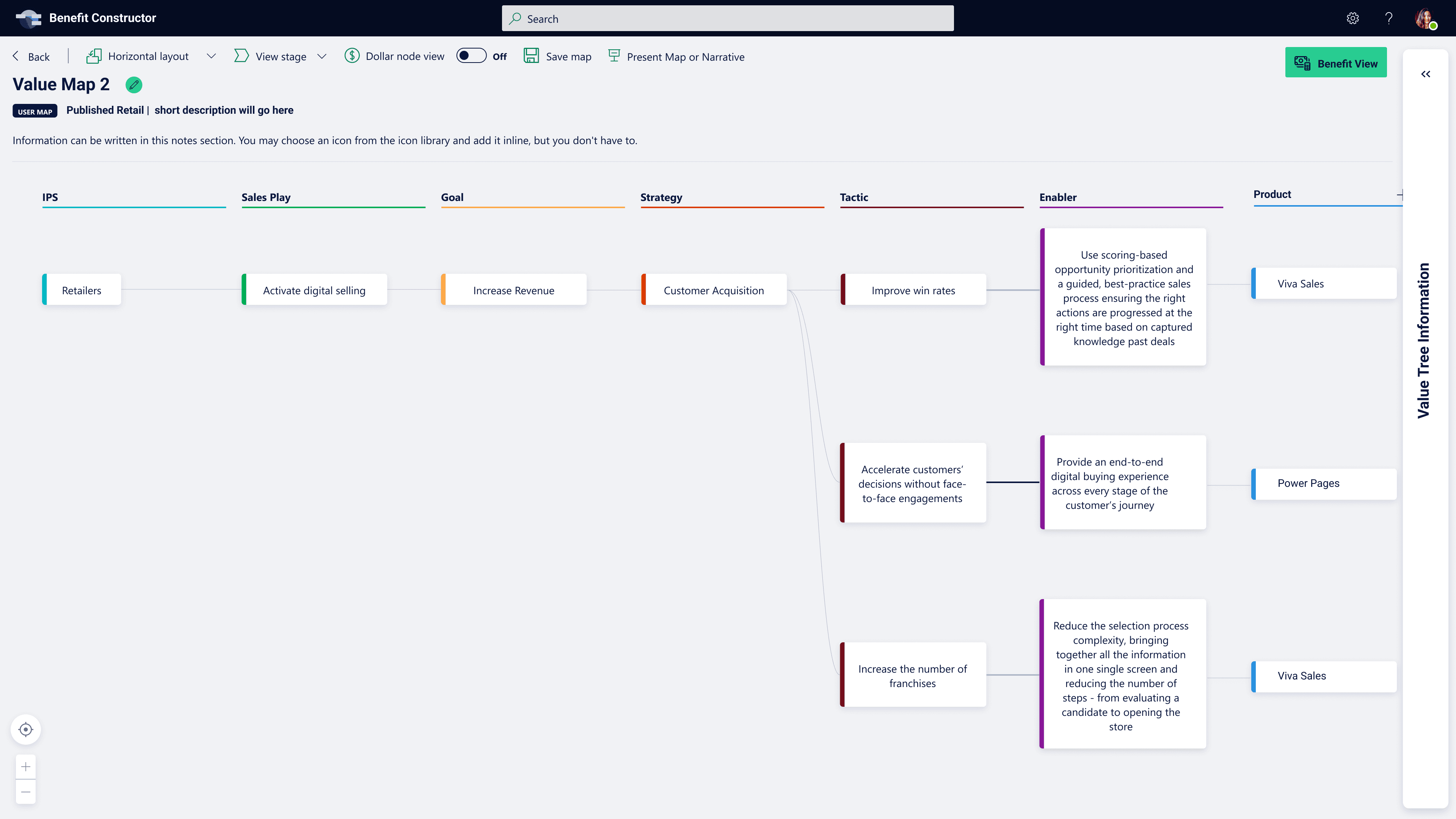
Task: Select the Strategy column header
Action: pyautogui.click(x=661, y=197)
